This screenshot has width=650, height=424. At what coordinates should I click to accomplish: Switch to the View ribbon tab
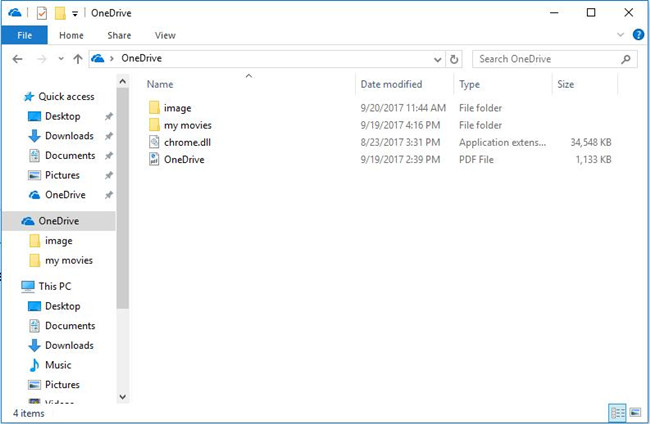point(165,36)
